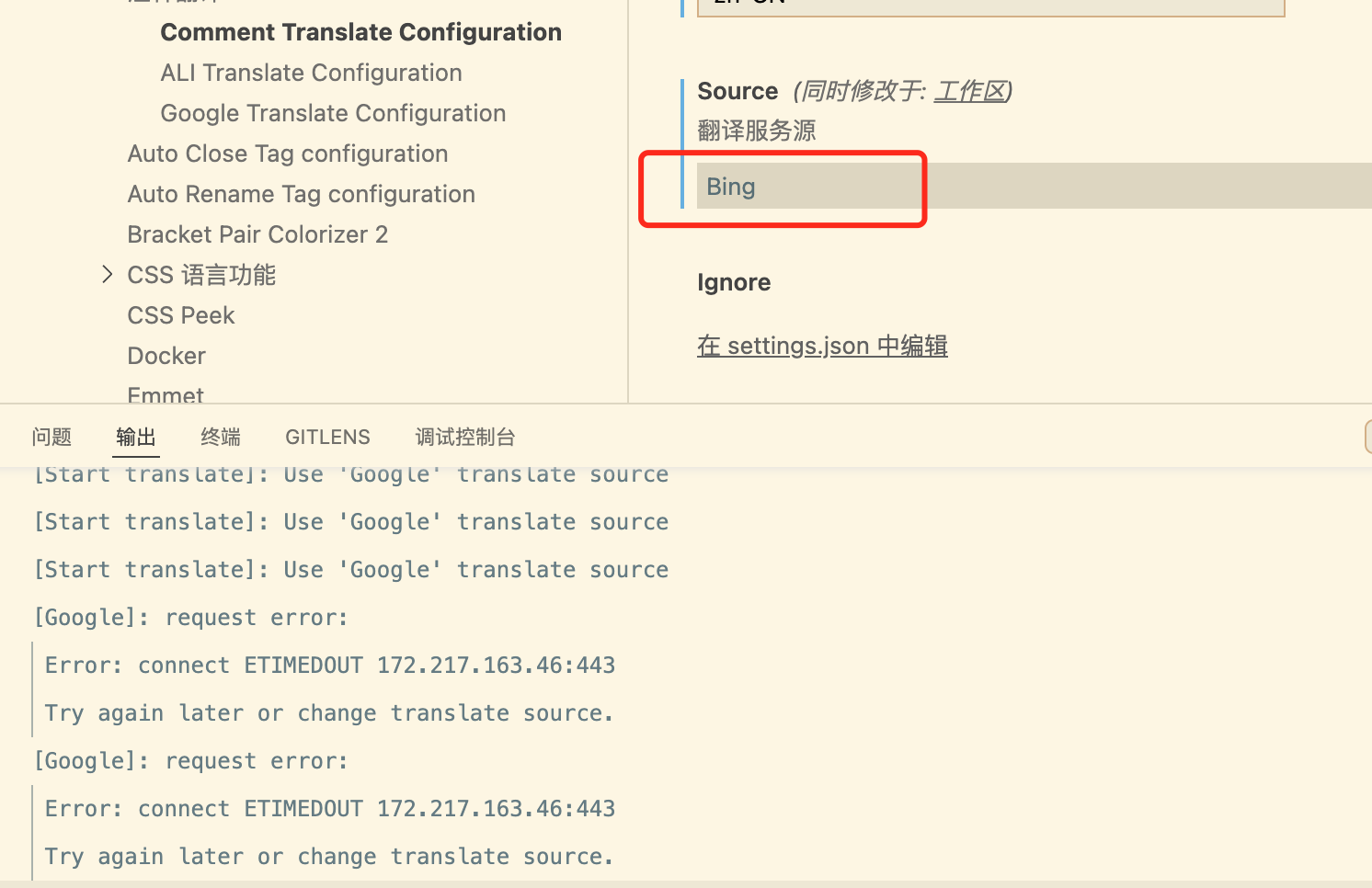Open the GITLENS panel tab

click(x=327, y=437)
